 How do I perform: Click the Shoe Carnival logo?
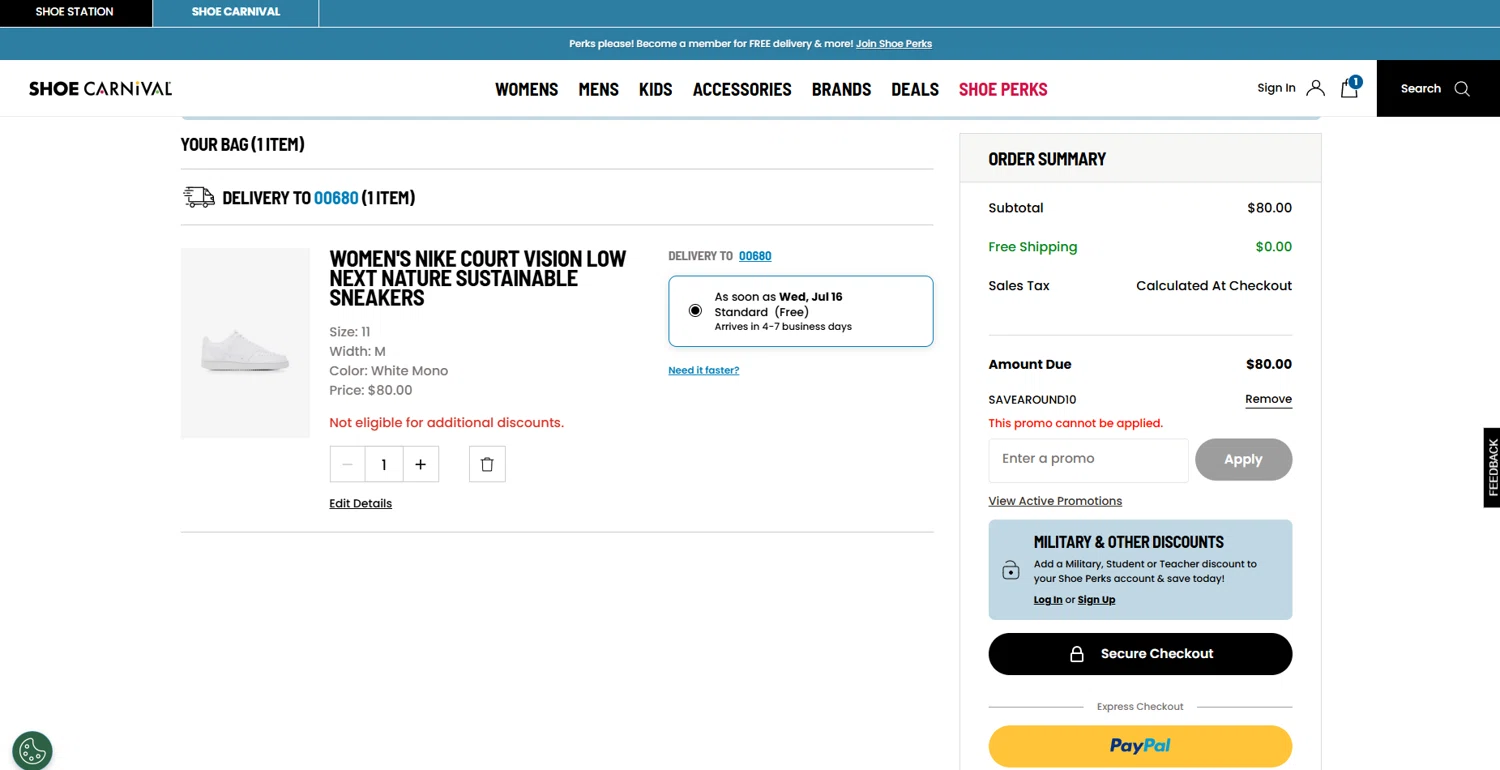click(100, 88)
